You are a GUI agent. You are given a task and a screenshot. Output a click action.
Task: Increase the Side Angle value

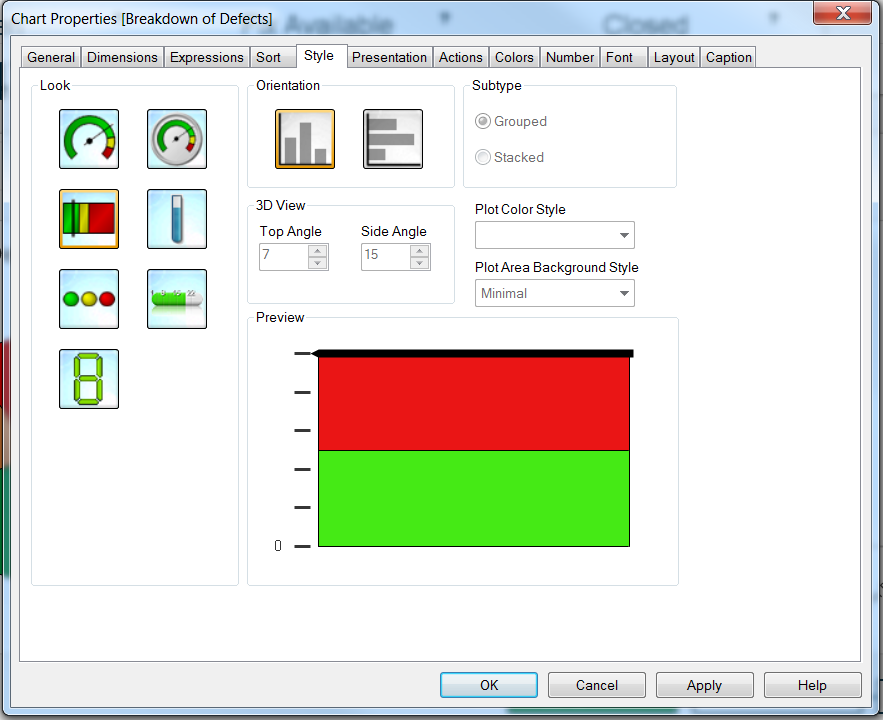[x=420, y=251]
